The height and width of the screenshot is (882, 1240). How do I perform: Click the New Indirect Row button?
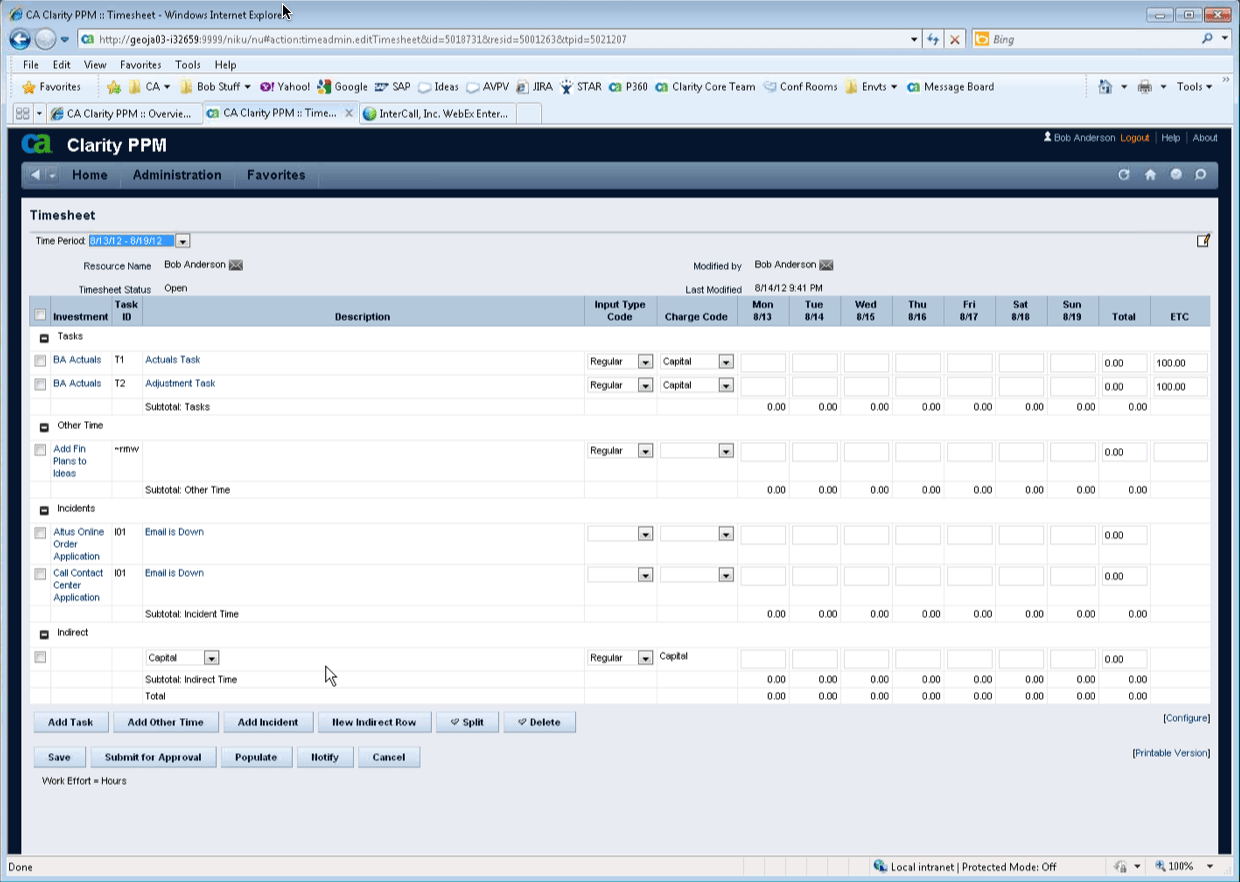click(x=374, y=722)
